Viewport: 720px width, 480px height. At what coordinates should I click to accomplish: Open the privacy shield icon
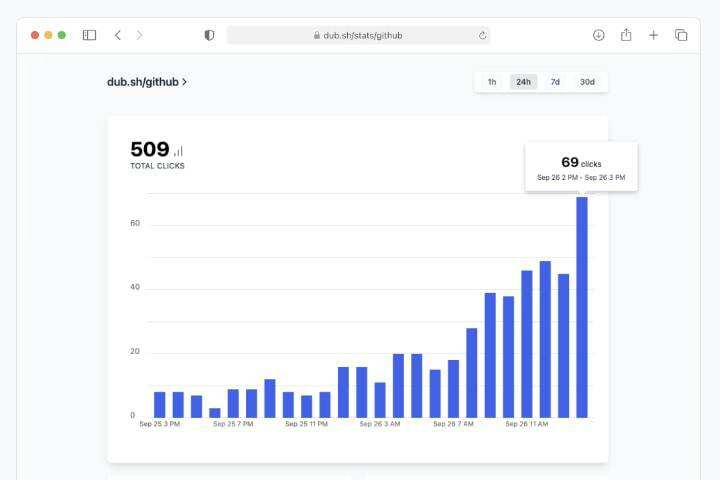point(209,35)
